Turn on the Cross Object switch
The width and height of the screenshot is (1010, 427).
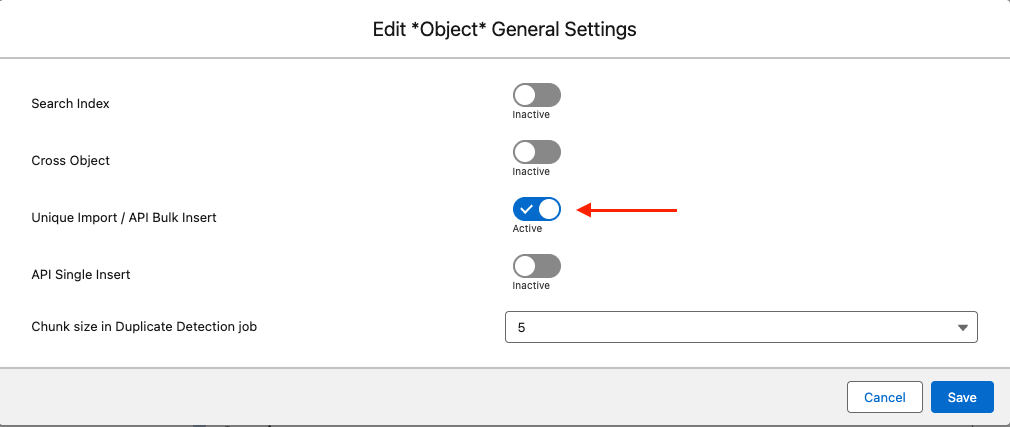coord(537,153)
